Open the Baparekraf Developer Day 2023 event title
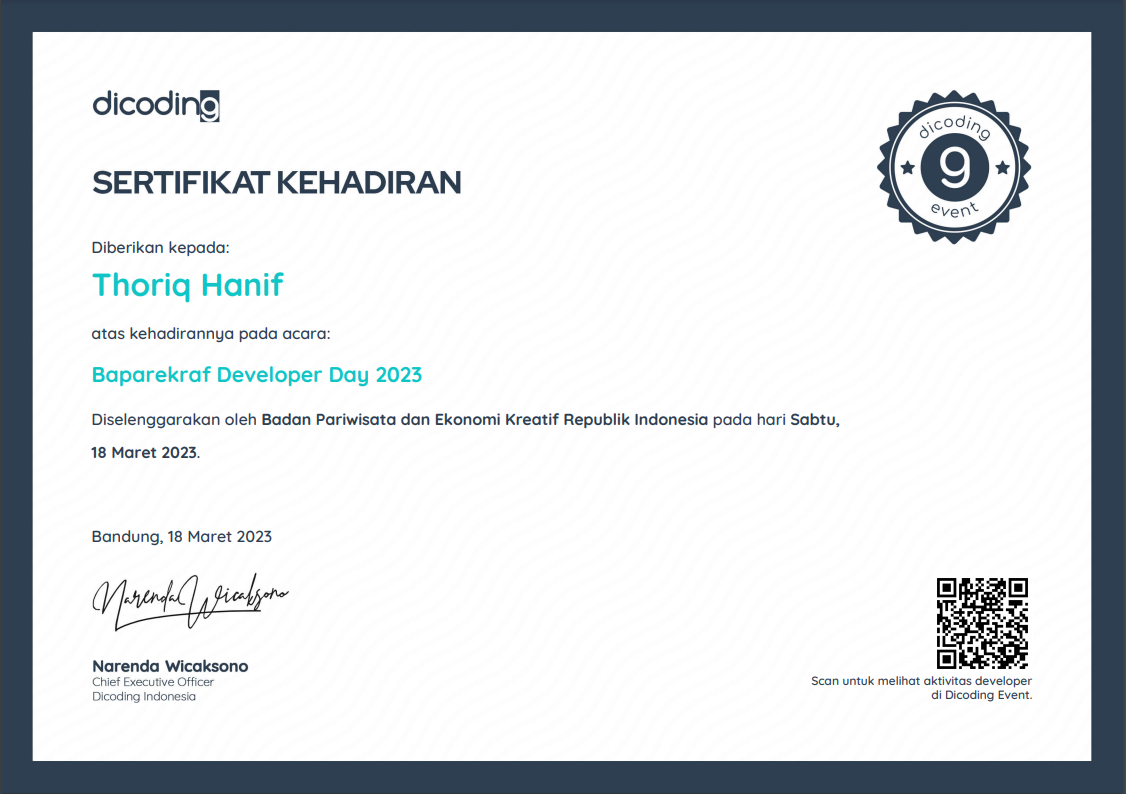 click(257, 375)
